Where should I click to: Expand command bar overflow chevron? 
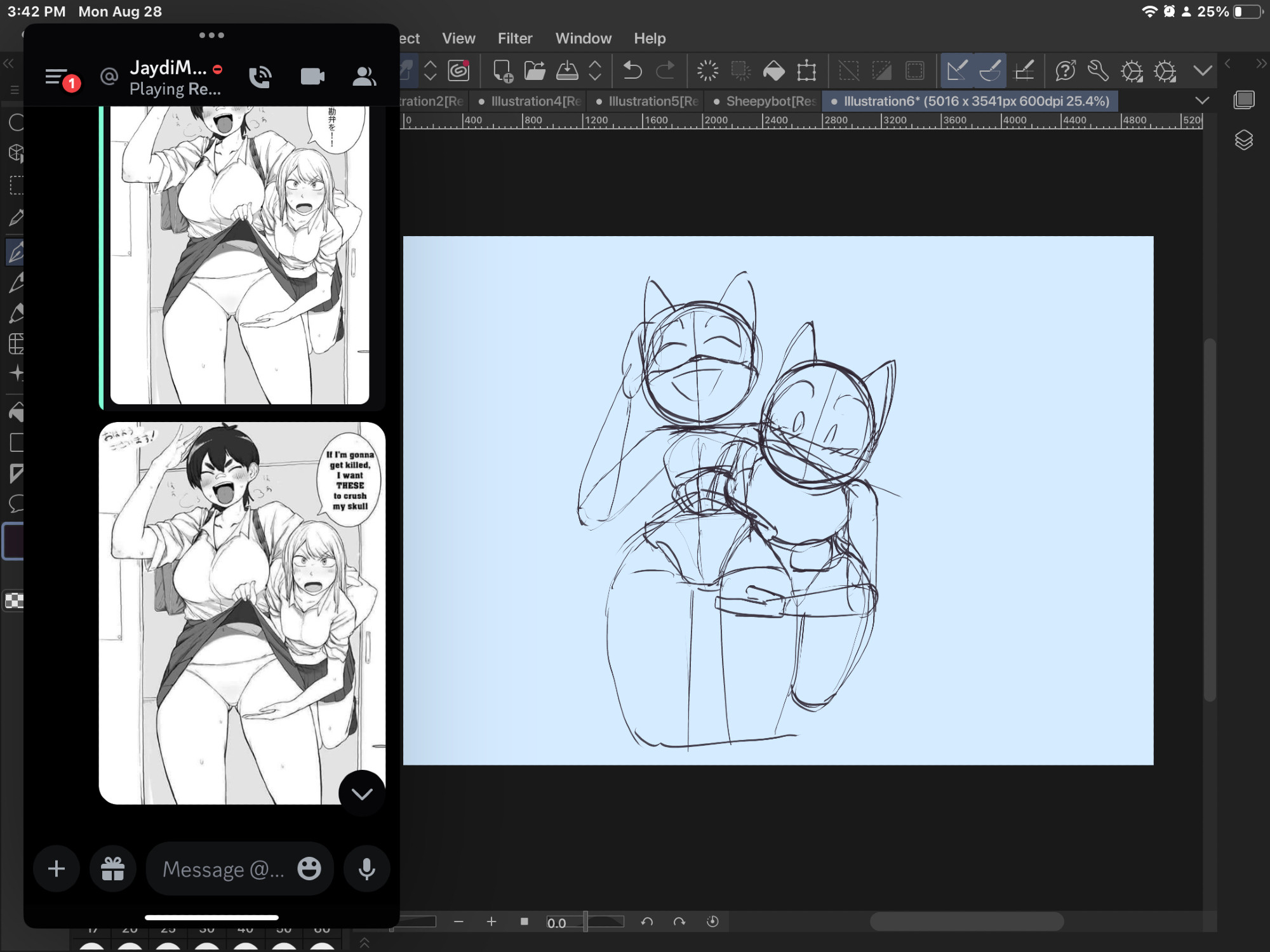tap(1202, 70)
